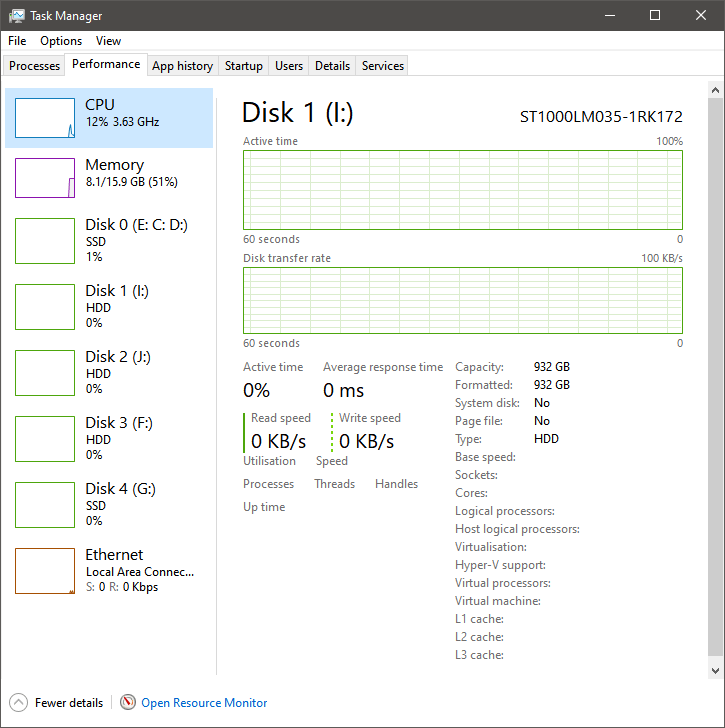725x728 pixels.
Task: Select the Disk 1 (I:) sidebar mini graph
Action: pos(45,307)
